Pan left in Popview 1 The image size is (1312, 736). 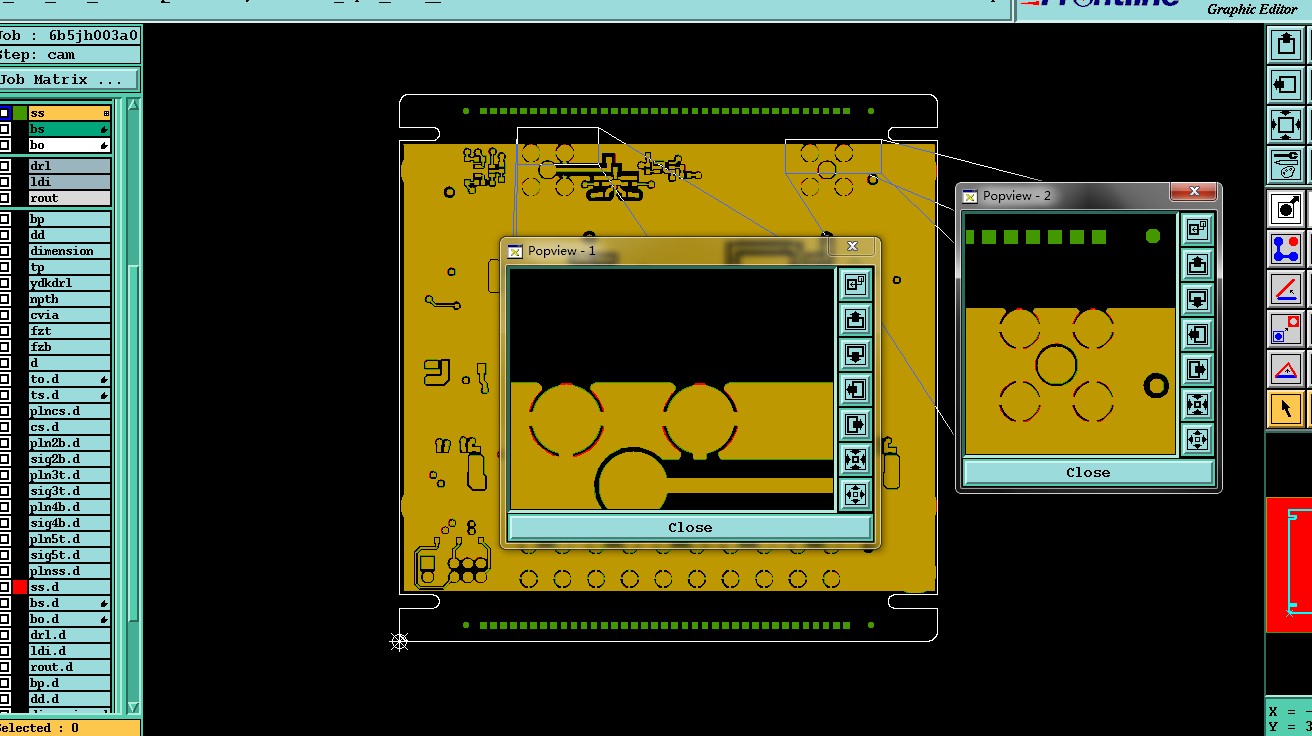tap(855, 389)
